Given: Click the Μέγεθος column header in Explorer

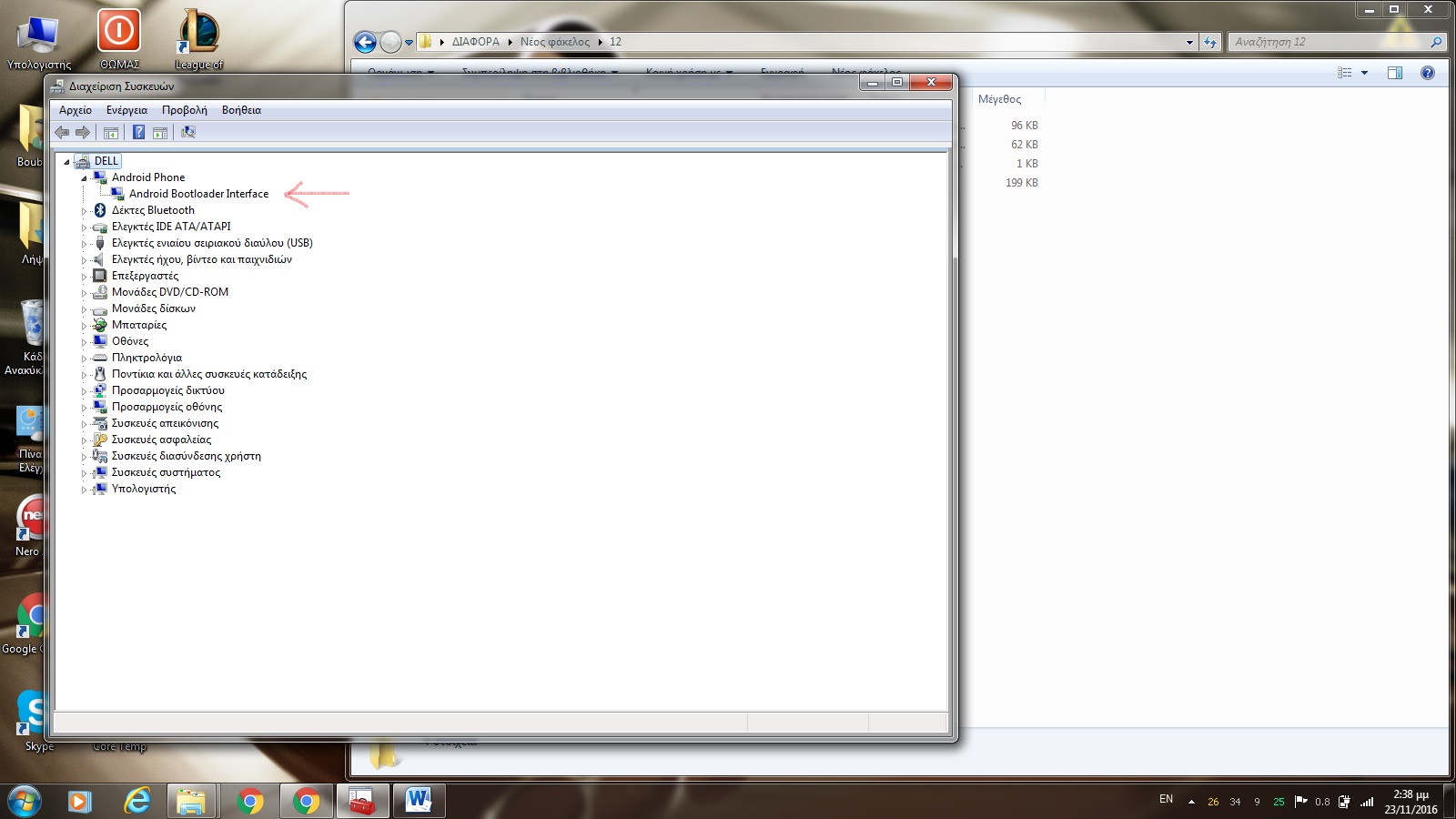Looking at the screenshot, I should [999, 99].
